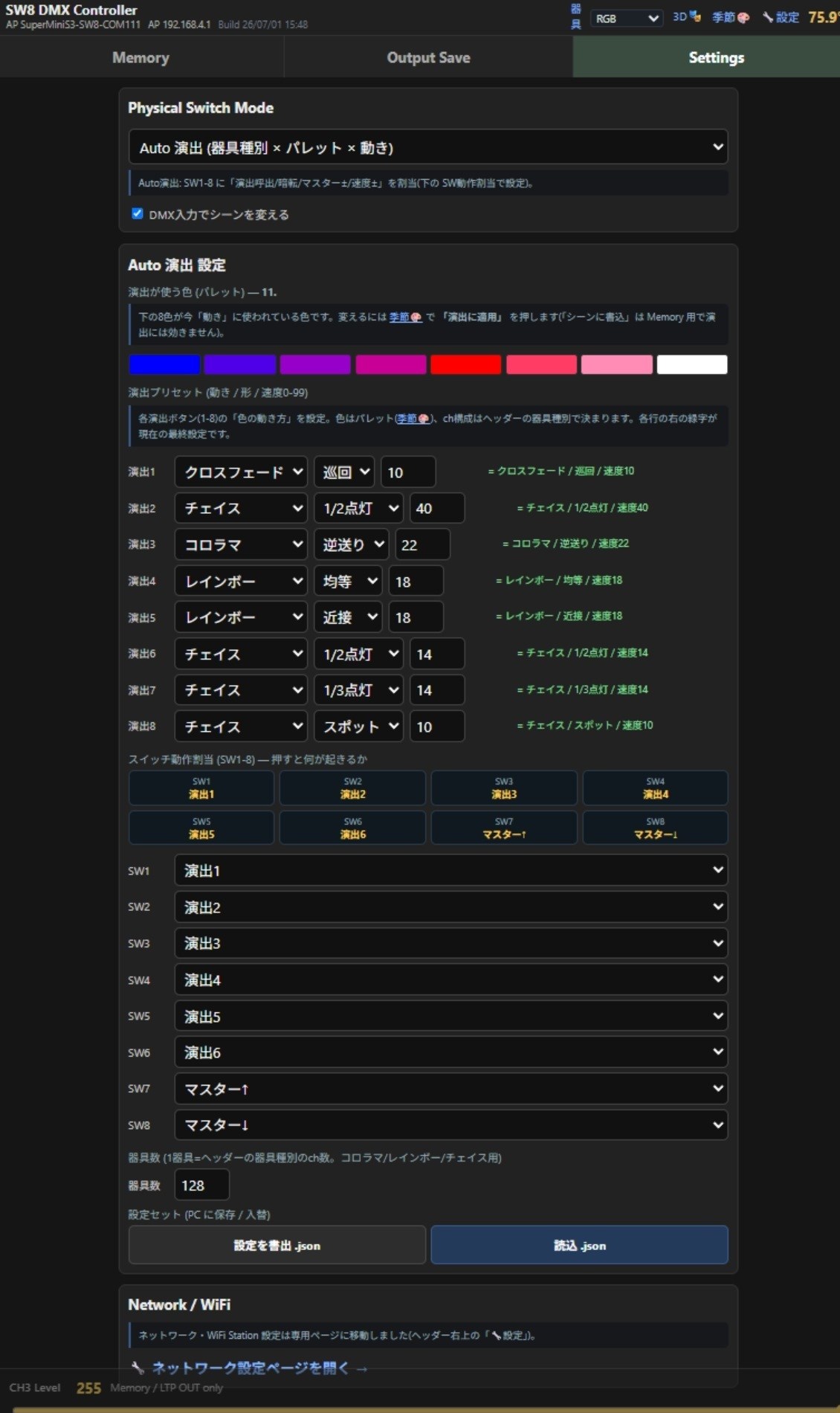Click summary text '= コロラマ / 逆送り / 速度22'
The image size is (840, 1413).
tap(566, 544)
